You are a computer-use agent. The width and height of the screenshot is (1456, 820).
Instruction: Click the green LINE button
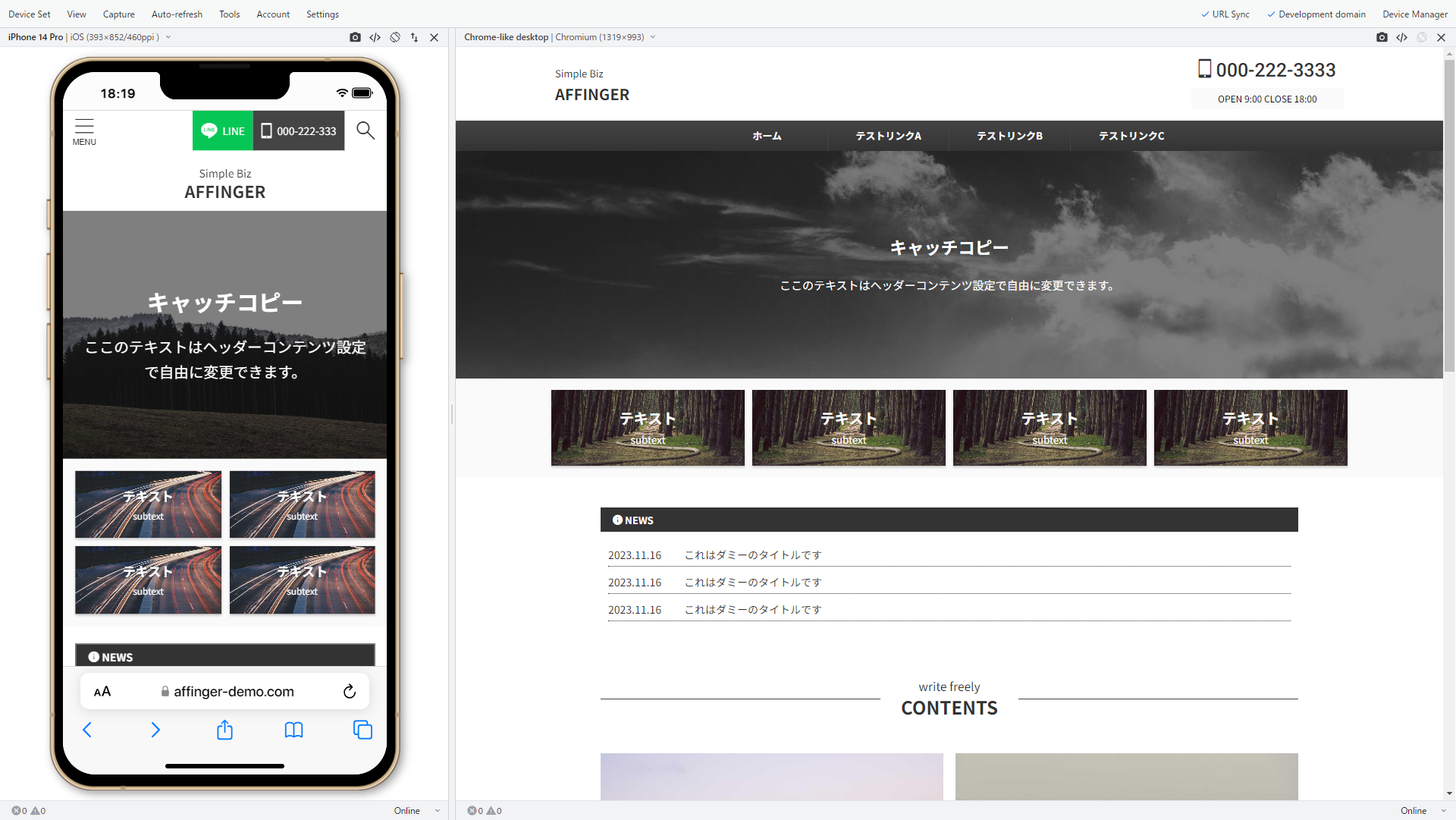click(x=223, y=130)
